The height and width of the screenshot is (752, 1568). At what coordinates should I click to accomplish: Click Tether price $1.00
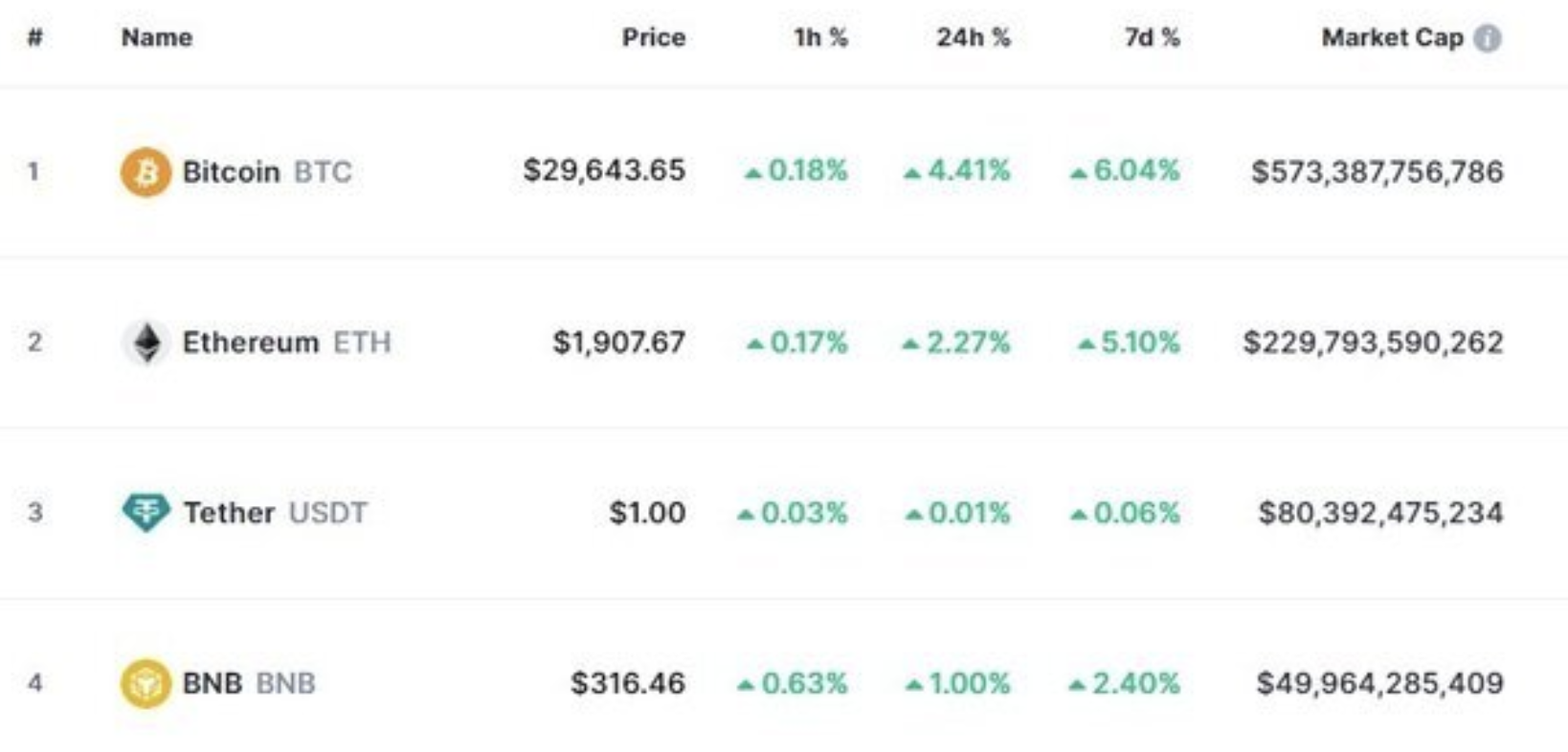[x=647, y=513]
